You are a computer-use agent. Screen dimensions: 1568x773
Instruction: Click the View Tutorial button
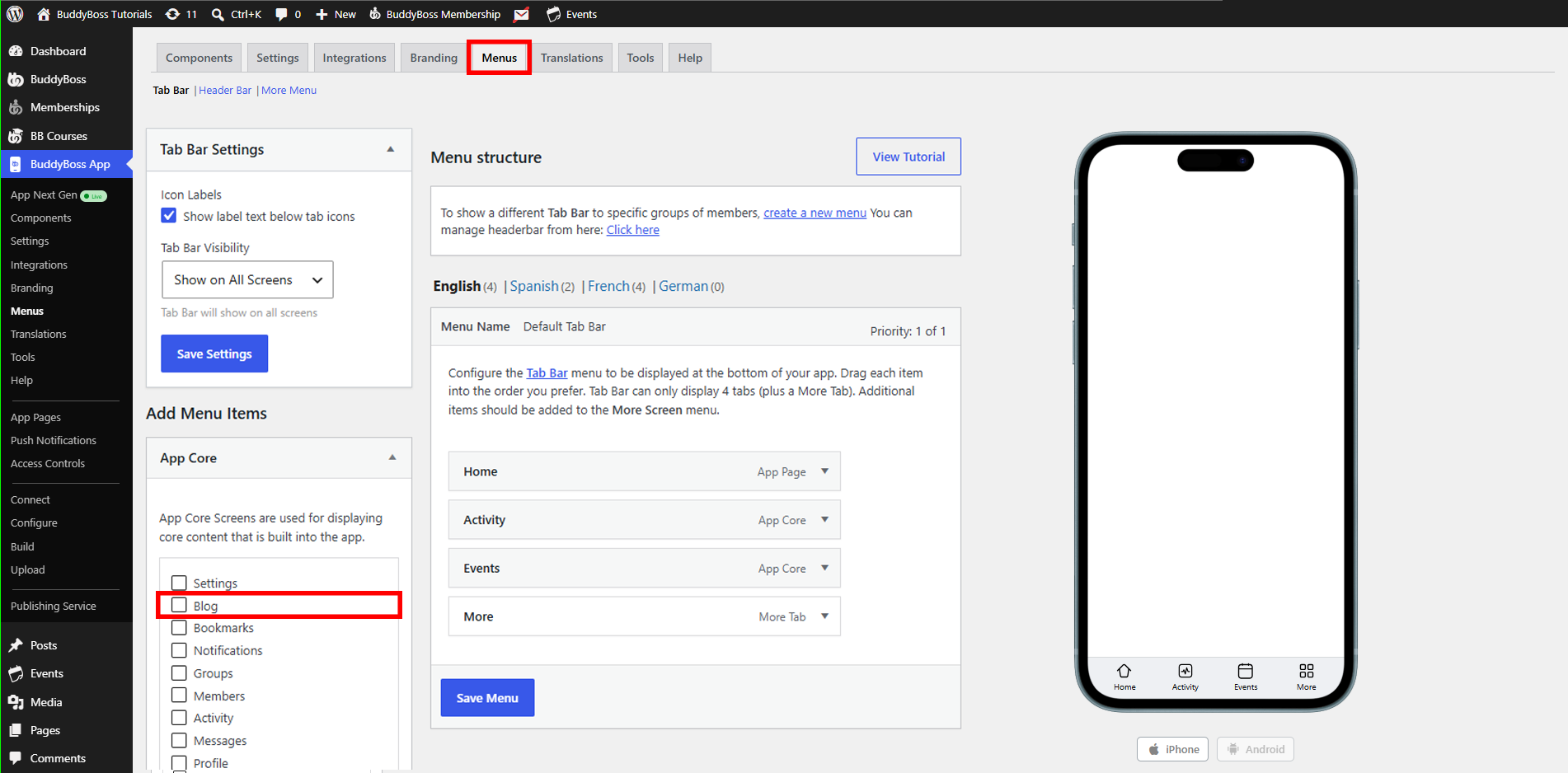[908, 157]
